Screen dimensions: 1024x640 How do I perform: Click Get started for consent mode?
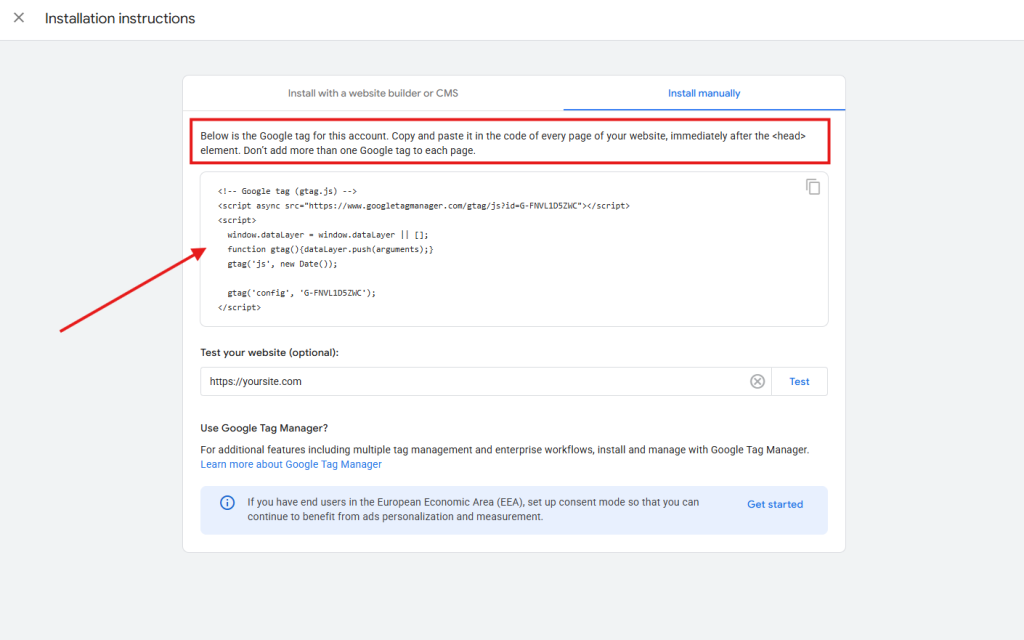tap(775, 504)
